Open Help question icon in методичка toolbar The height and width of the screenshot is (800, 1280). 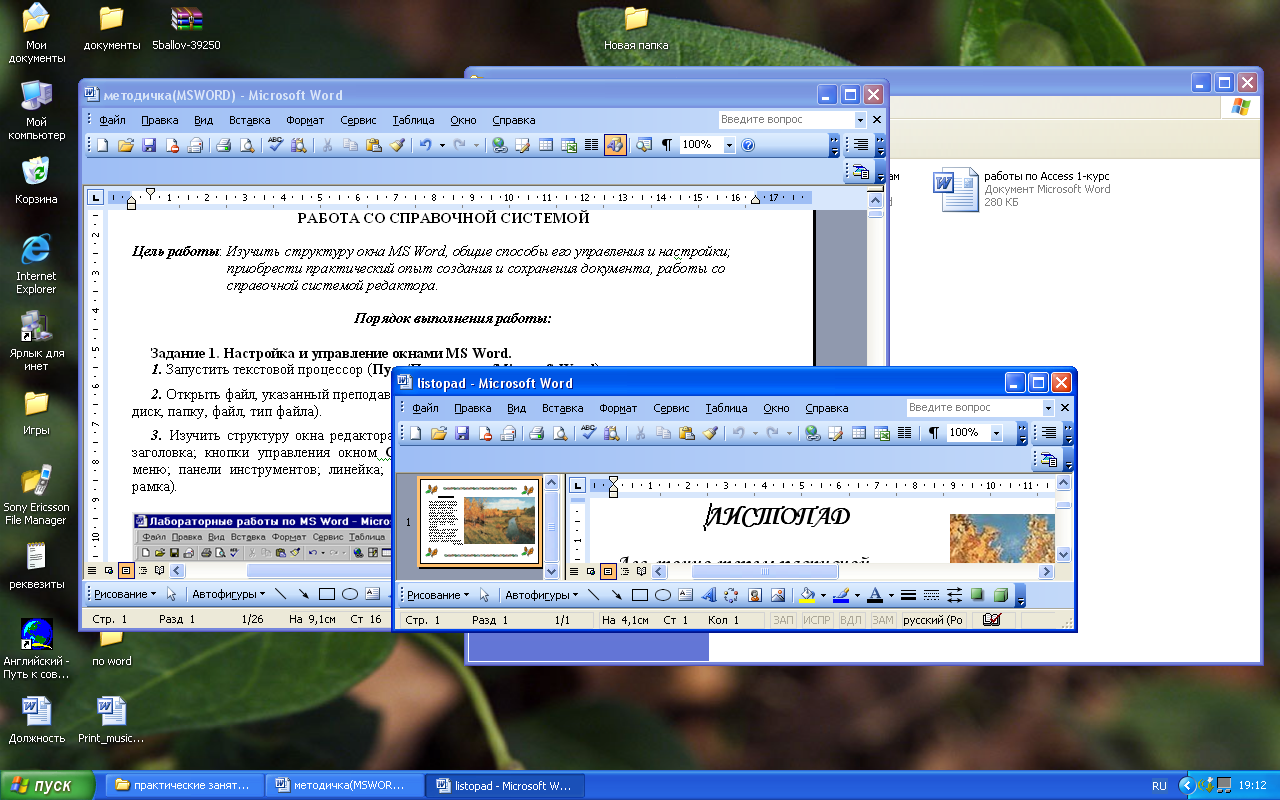[x=748, y=145]
